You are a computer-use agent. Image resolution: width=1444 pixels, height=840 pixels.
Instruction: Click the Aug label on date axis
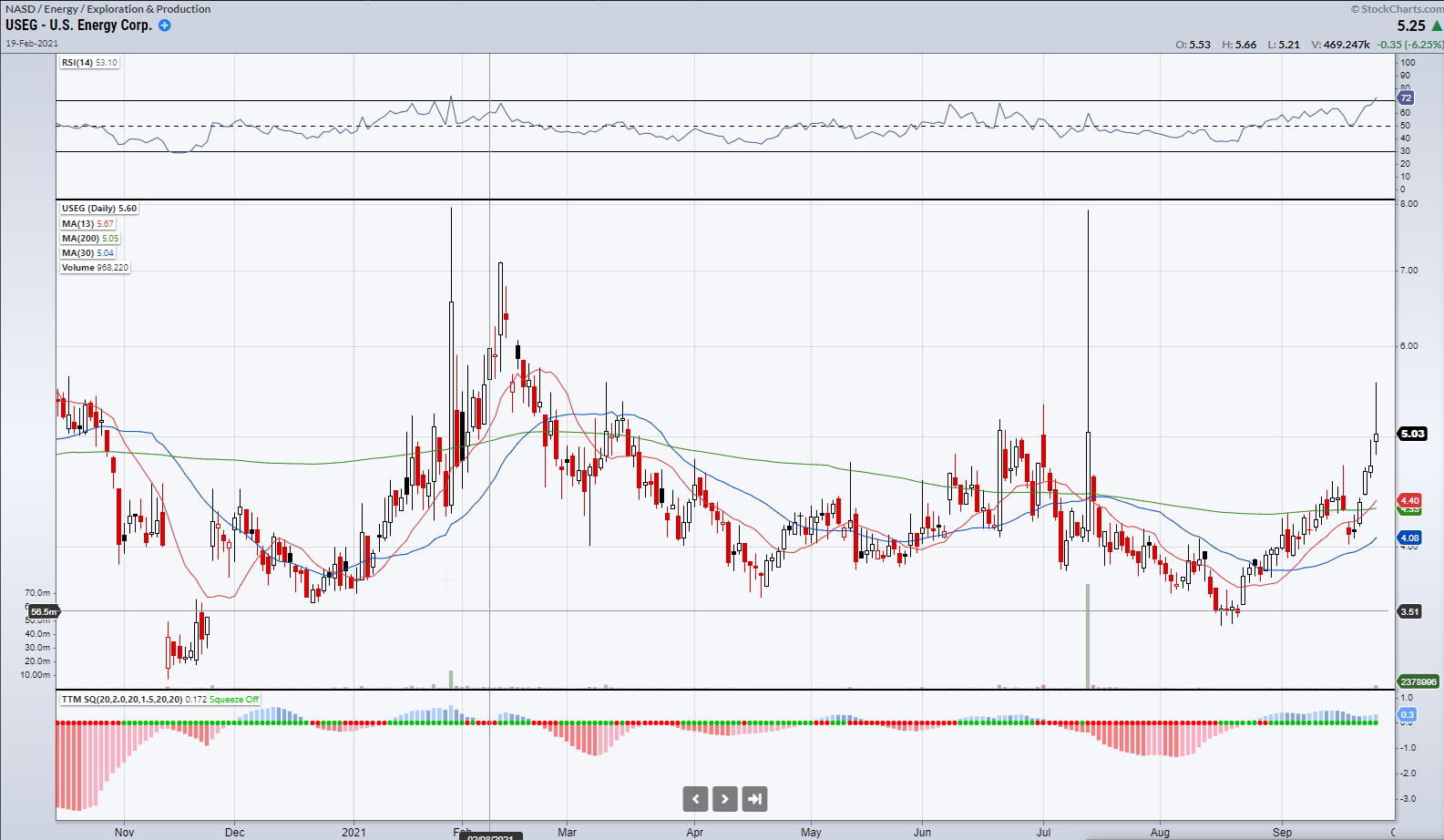click(1160, 832)
